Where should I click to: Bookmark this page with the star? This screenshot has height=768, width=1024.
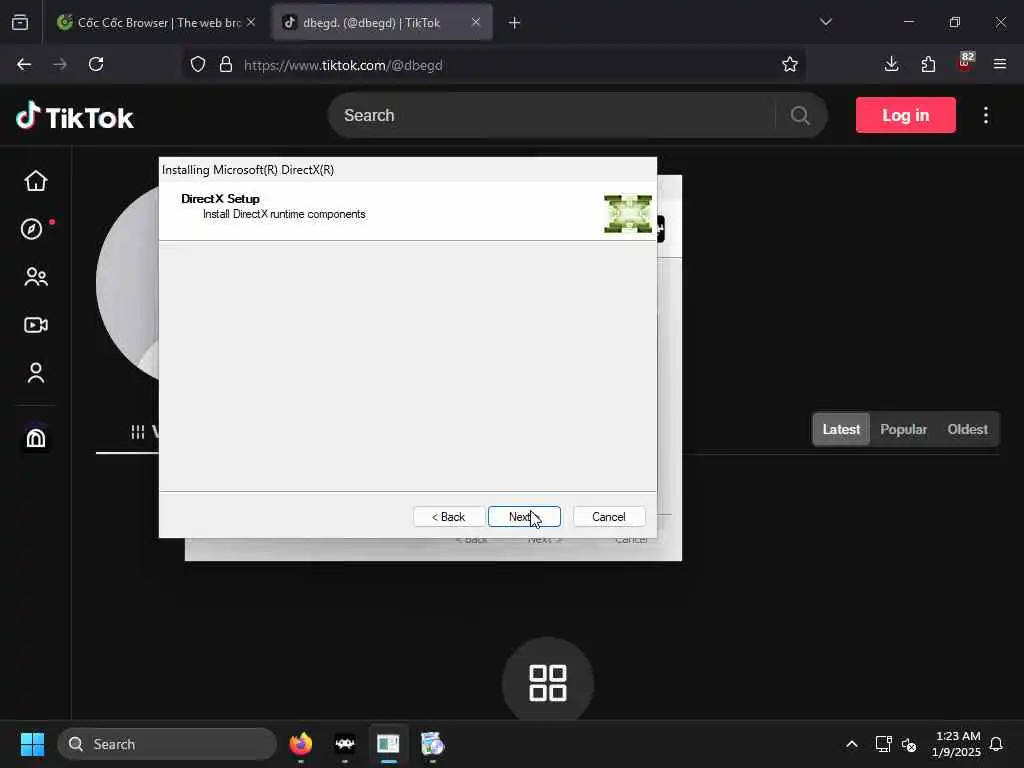tap(790, 64)
